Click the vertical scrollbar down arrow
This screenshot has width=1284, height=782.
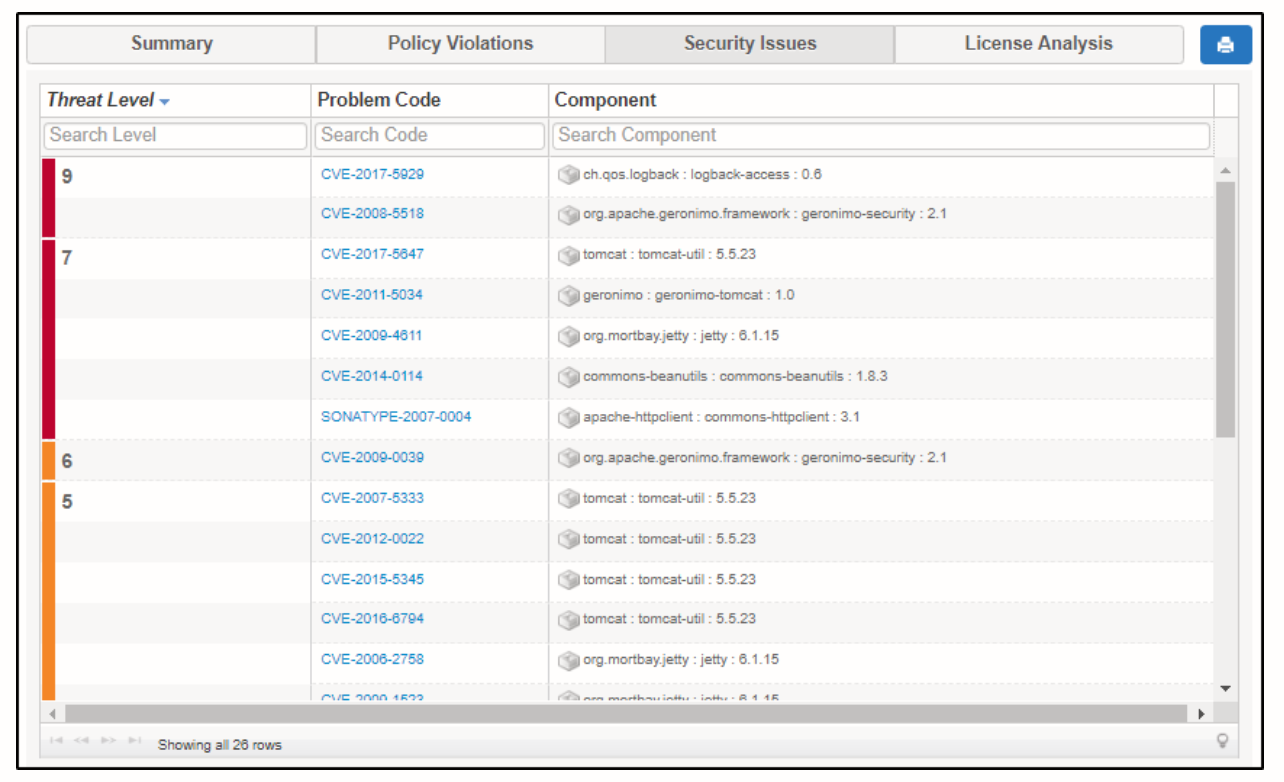[x=1224, y=688]
